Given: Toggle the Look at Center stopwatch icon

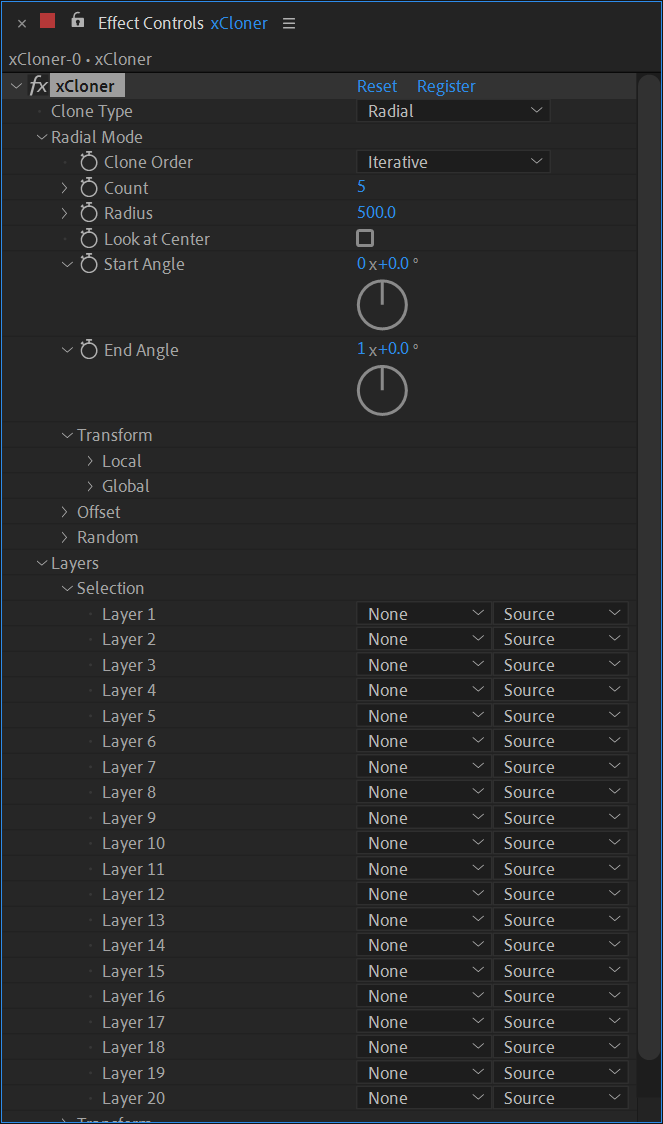Looking at the screenshot, I should click(x=89, y=239).
